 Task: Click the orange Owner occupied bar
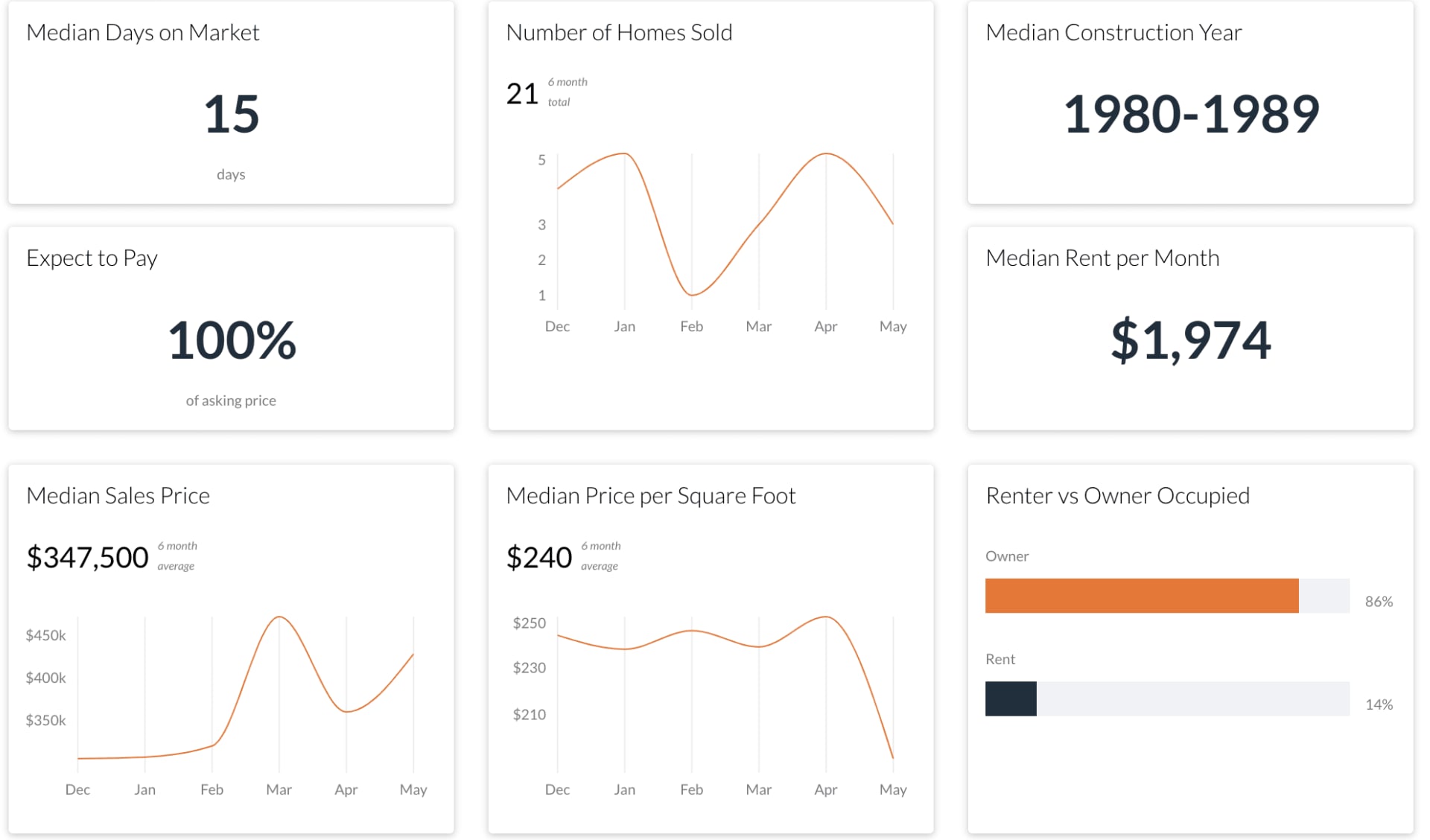[x=1141, y=596]
